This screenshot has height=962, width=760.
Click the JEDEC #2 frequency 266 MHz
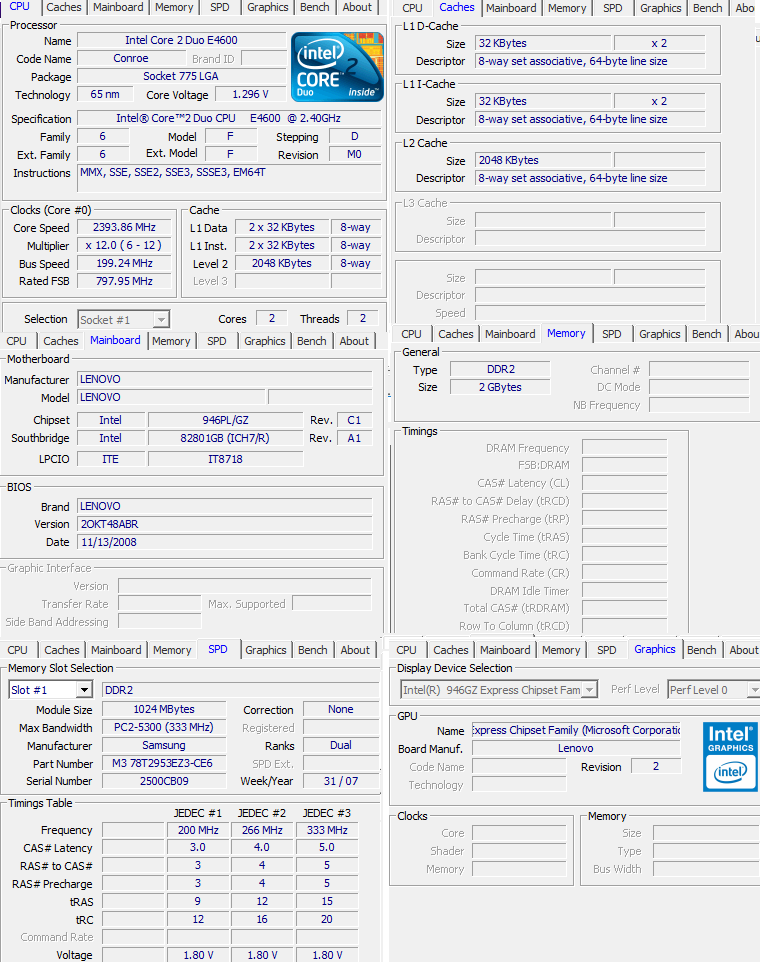(262, 830)
